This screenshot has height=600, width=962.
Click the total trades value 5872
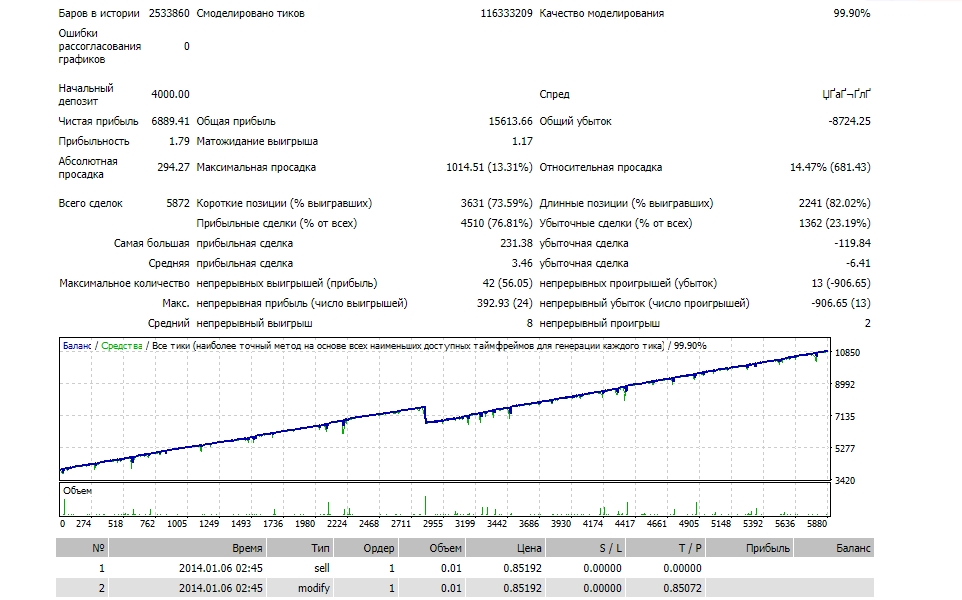click(178, 203)
